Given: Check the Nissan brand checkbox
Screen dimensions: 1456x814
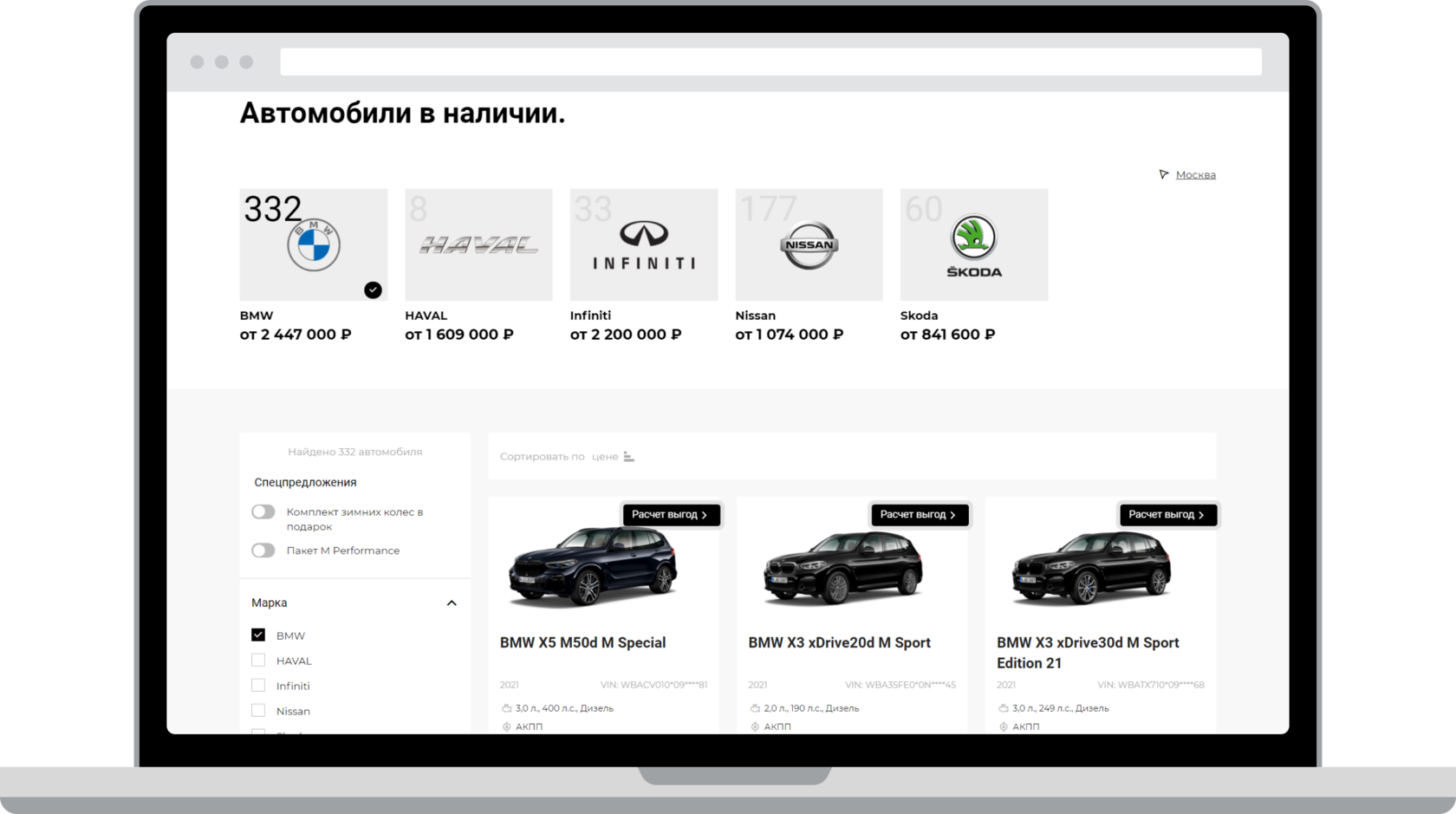Looking at the screenshot, I should click(x=258, y=710).
